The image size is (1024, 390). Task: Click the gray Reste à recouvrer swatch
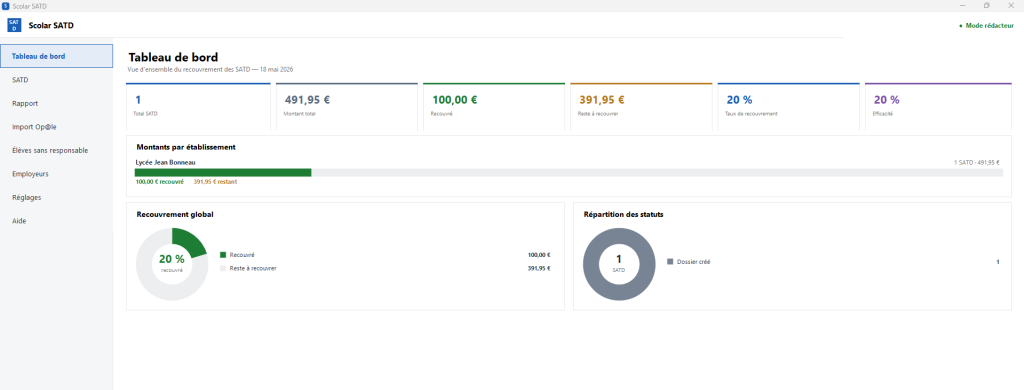coord(223,268)
